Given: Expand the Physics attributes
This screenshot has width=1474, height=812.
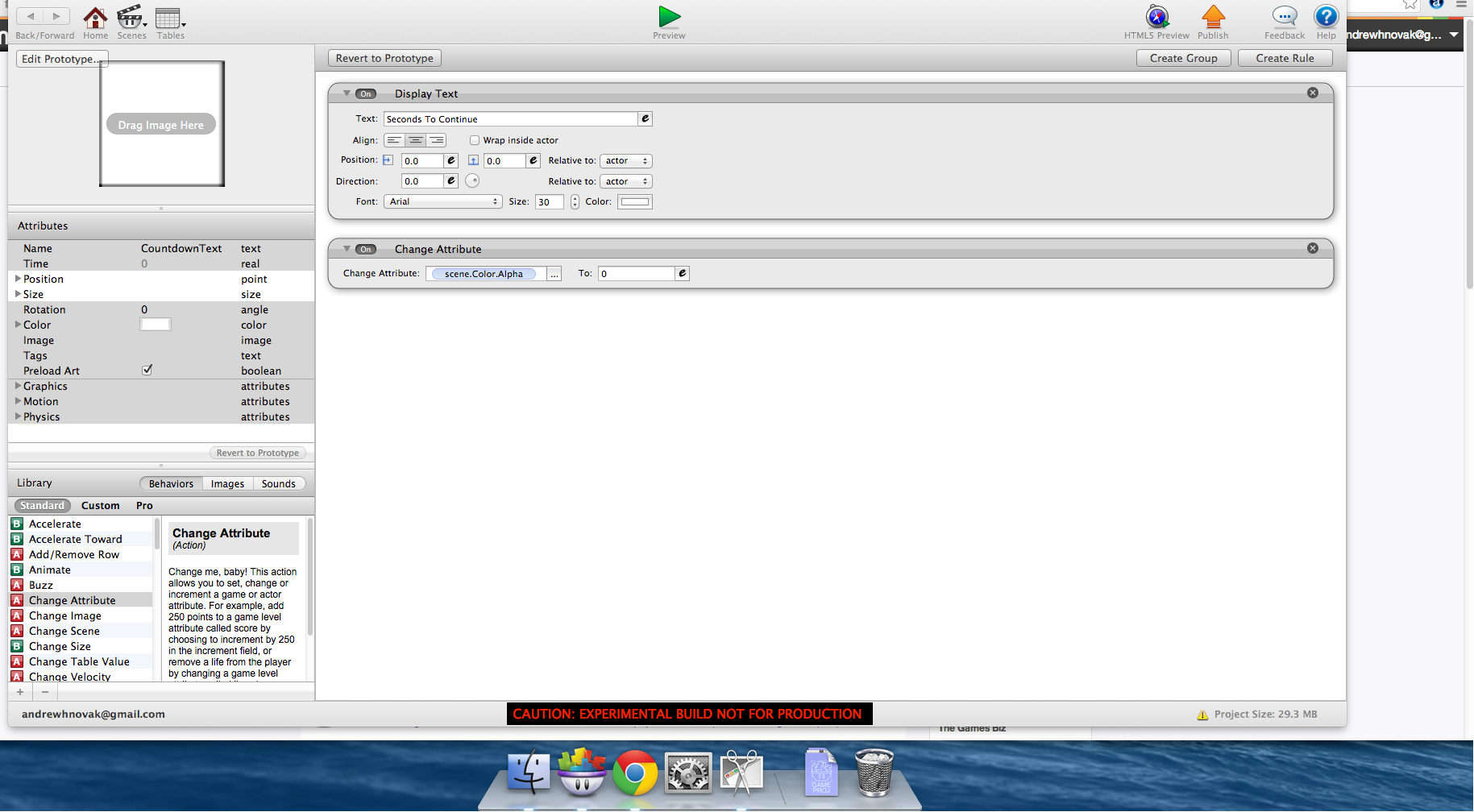Looking at the screenshot, I should (x=18, y=416).
